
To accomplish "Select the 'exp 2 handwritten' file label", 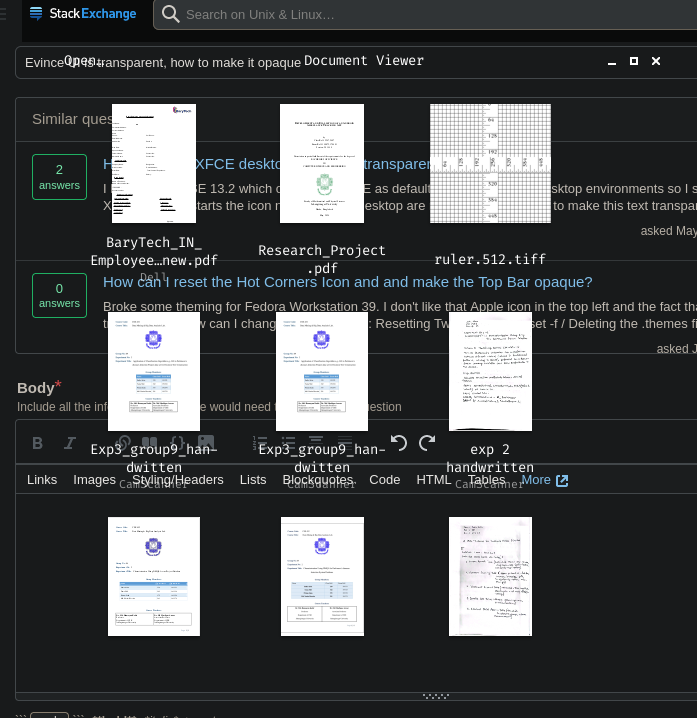I will pos(490,458).
